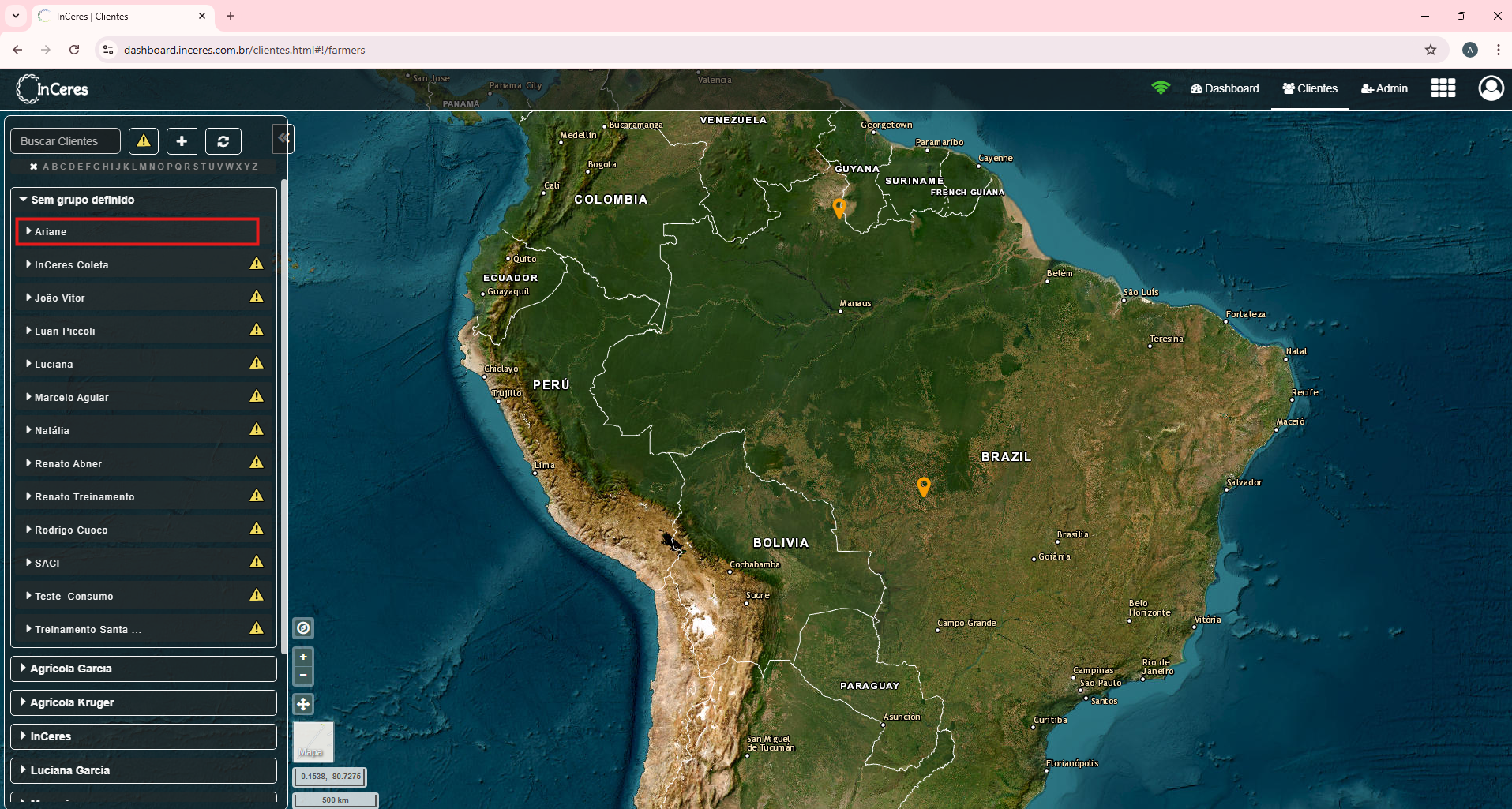Viewport: 1512px width, 809px height.
Task: Open a new browser tab
Action: pyautogui.click(x=231, y=16)
